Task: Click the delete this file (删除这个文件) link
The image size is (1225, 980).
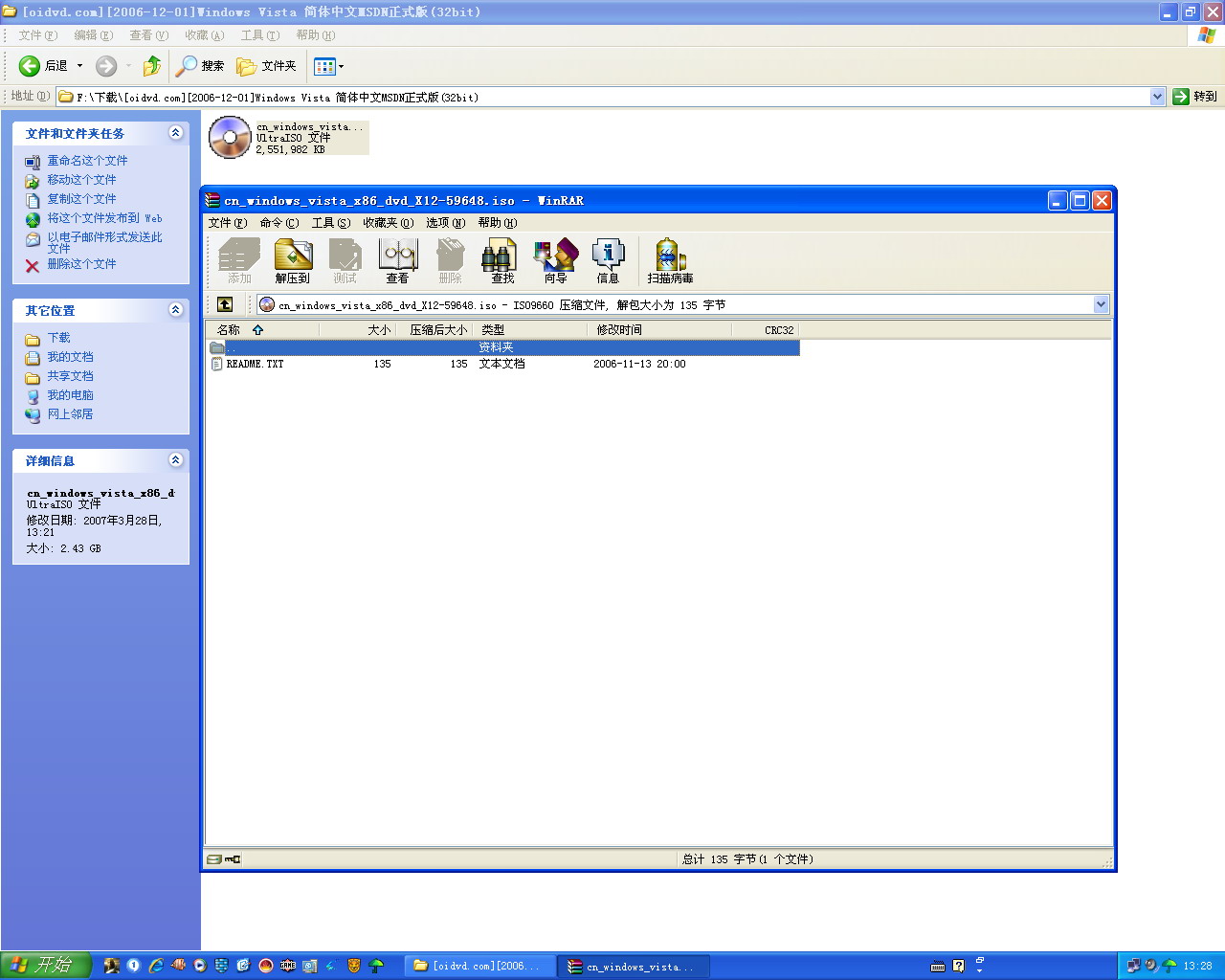Action: point(81,264)
